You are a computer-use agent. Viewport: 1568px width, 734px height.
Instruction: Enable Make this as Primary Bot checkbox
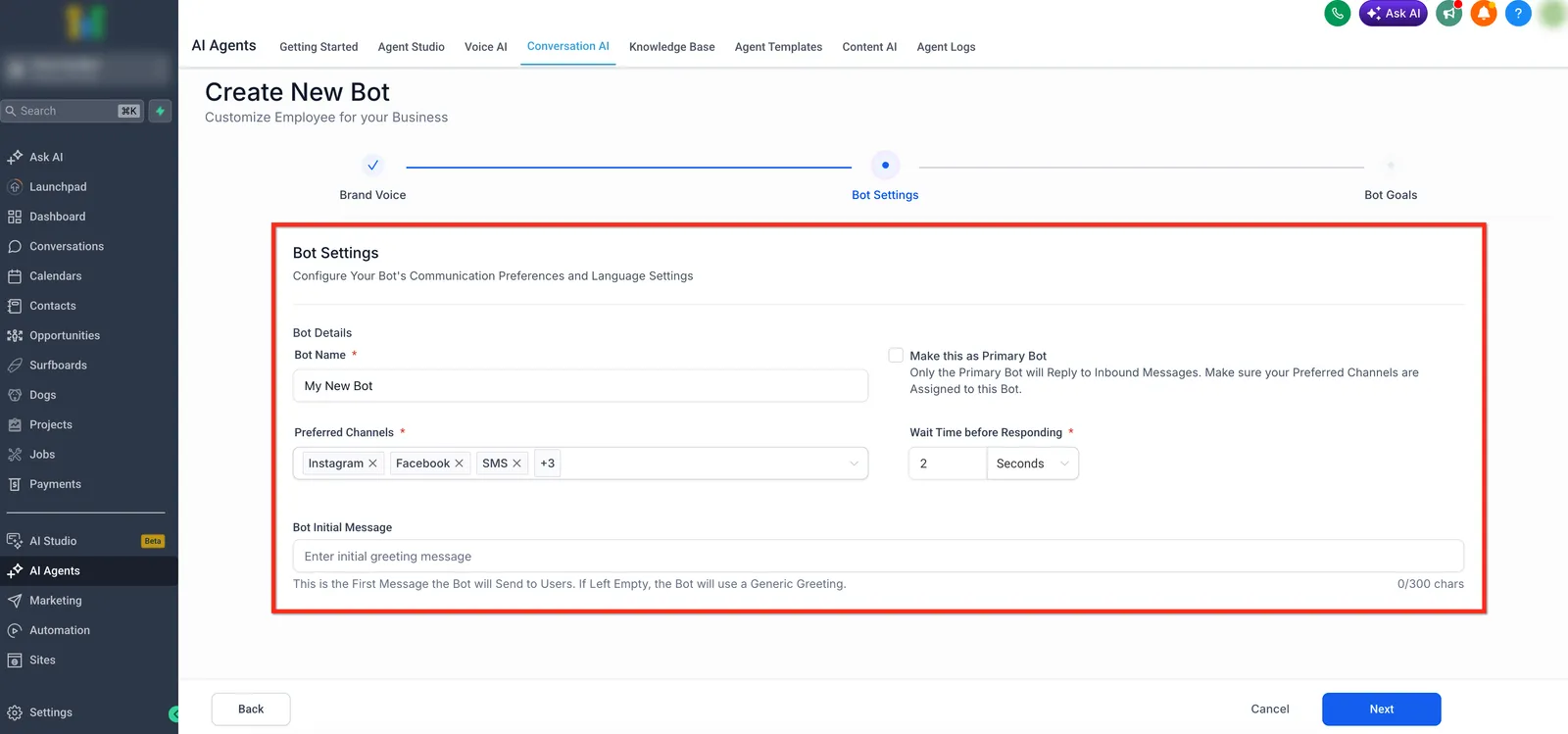[x=896, y=356]
